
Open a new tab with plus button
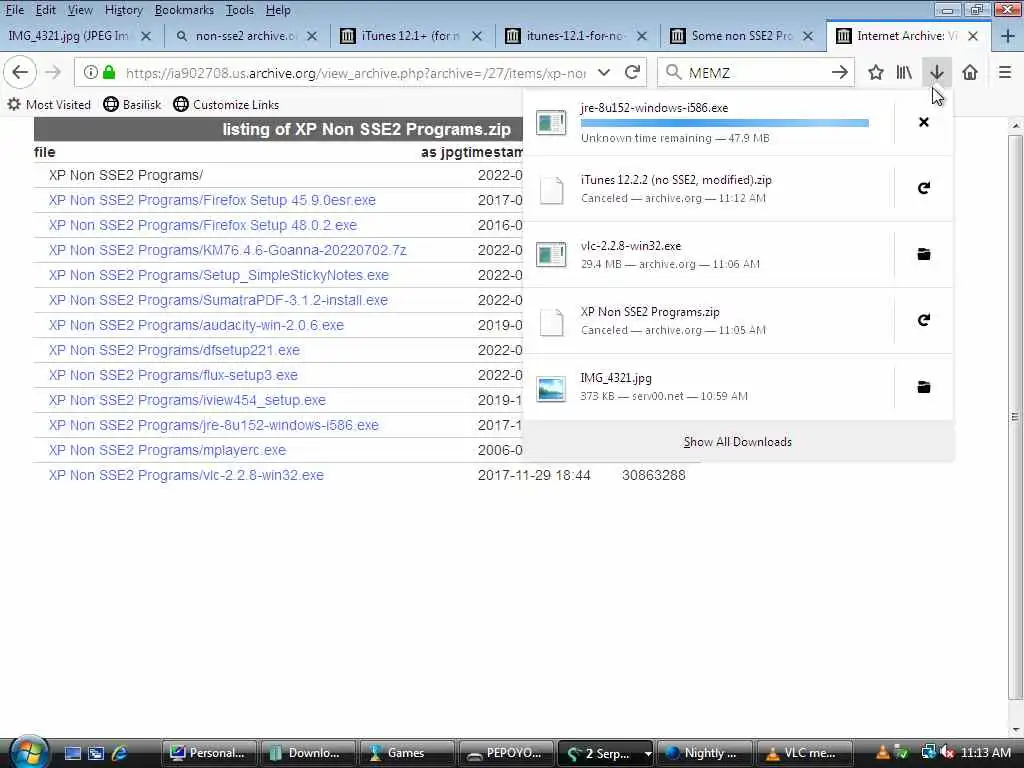pos(1008,36)
